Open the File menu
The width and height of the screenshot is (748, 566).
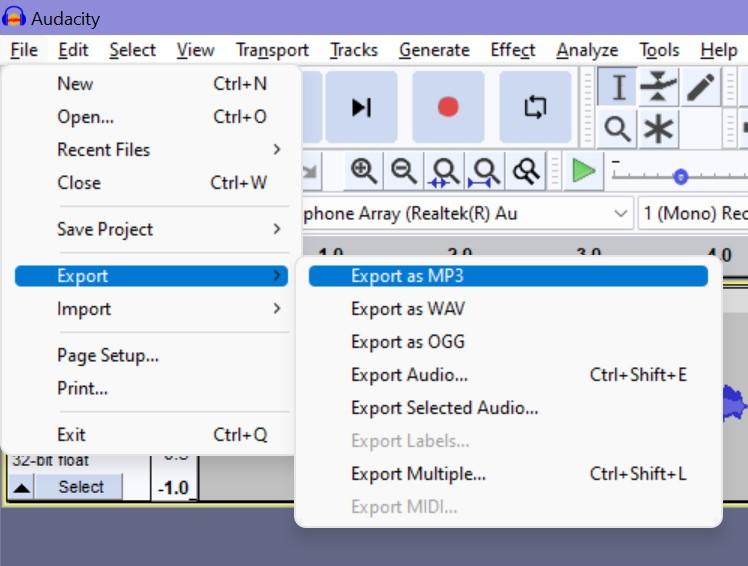(x=24, y=50)
